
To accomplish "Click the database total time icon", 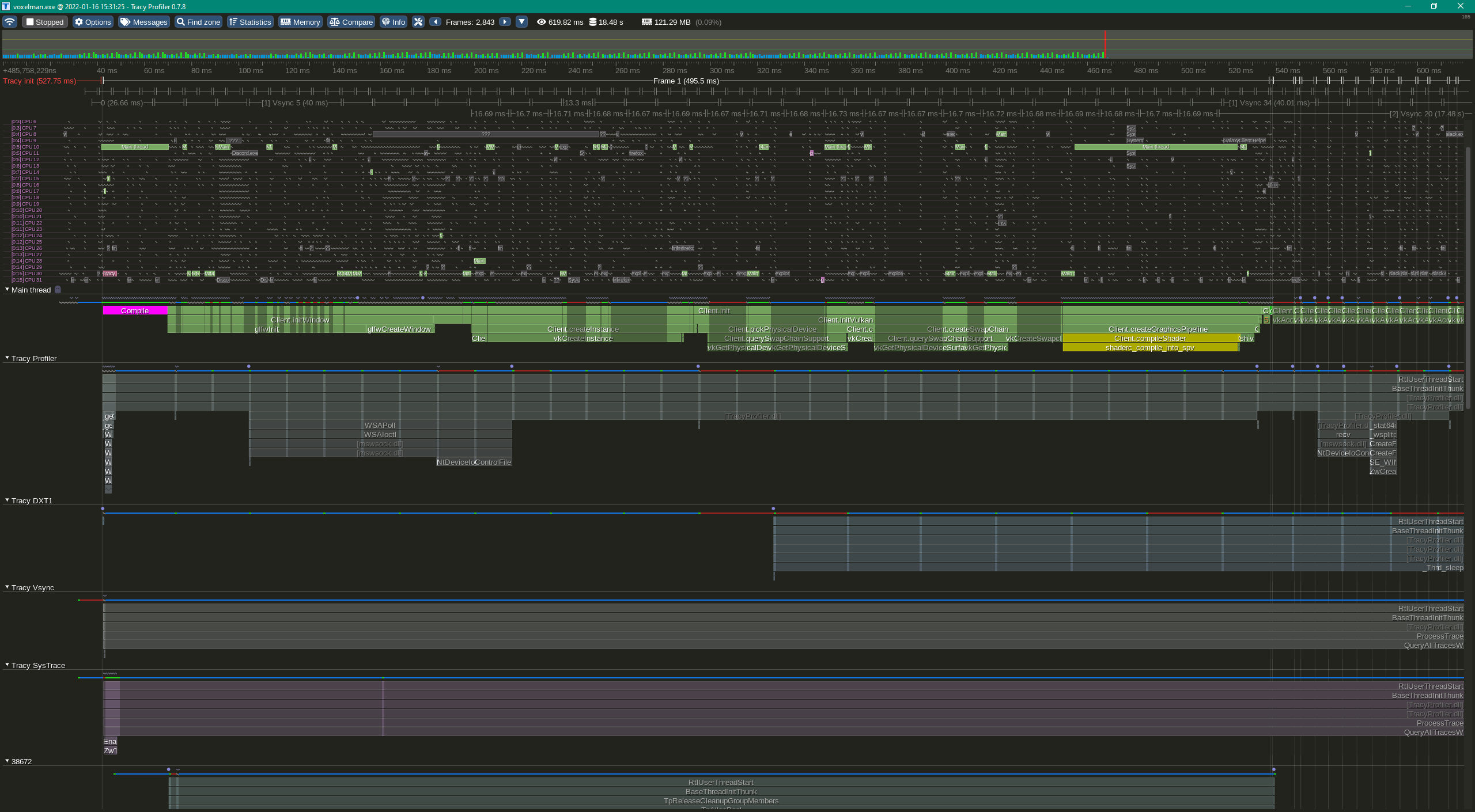I will click(x=592, y=22).
